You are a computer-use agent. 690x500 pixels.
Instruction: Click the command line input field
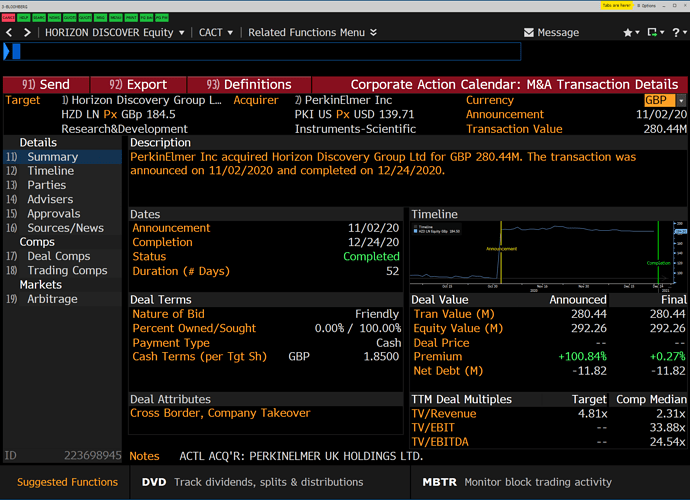pyautogui.click(x=262, y=51)
